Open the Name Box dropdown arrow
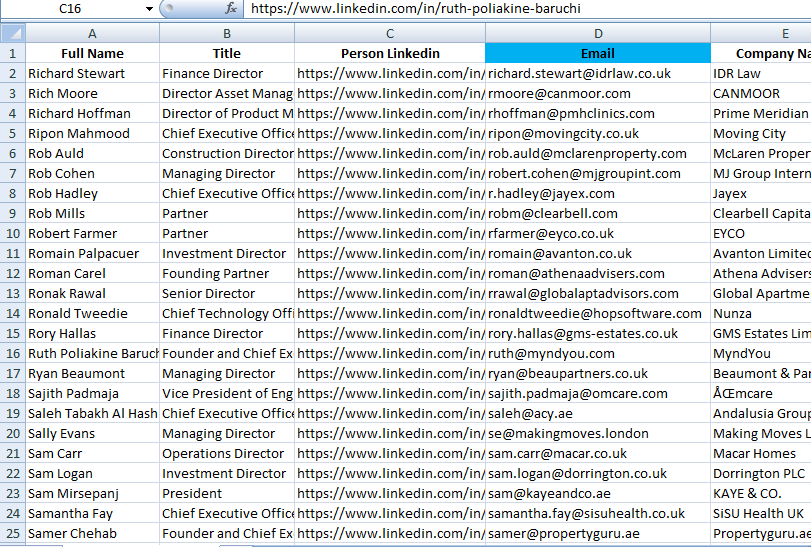Screen dimensions: 811x547 (x=149, y=9)
